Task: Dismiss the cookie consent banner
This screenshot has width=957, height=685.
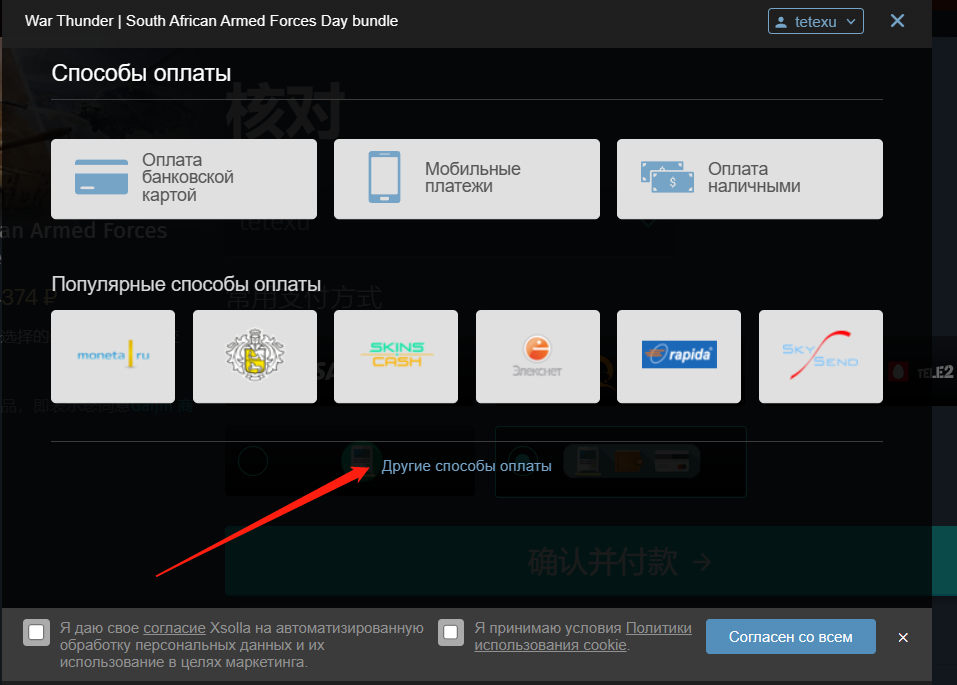Action: (903, 637)
